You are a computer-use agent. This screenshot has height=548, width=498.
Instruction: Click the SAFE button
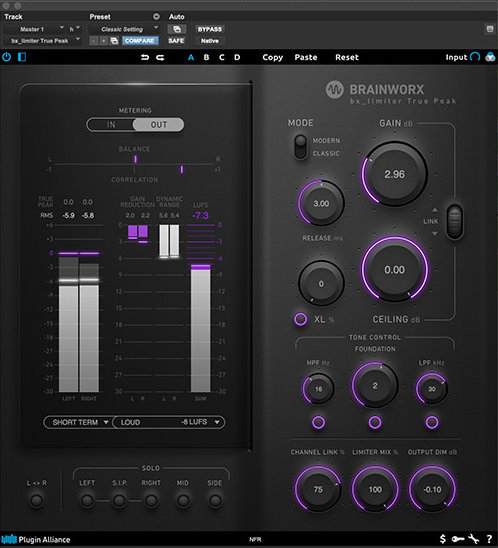pyautogui.click(x=176, y=41)
